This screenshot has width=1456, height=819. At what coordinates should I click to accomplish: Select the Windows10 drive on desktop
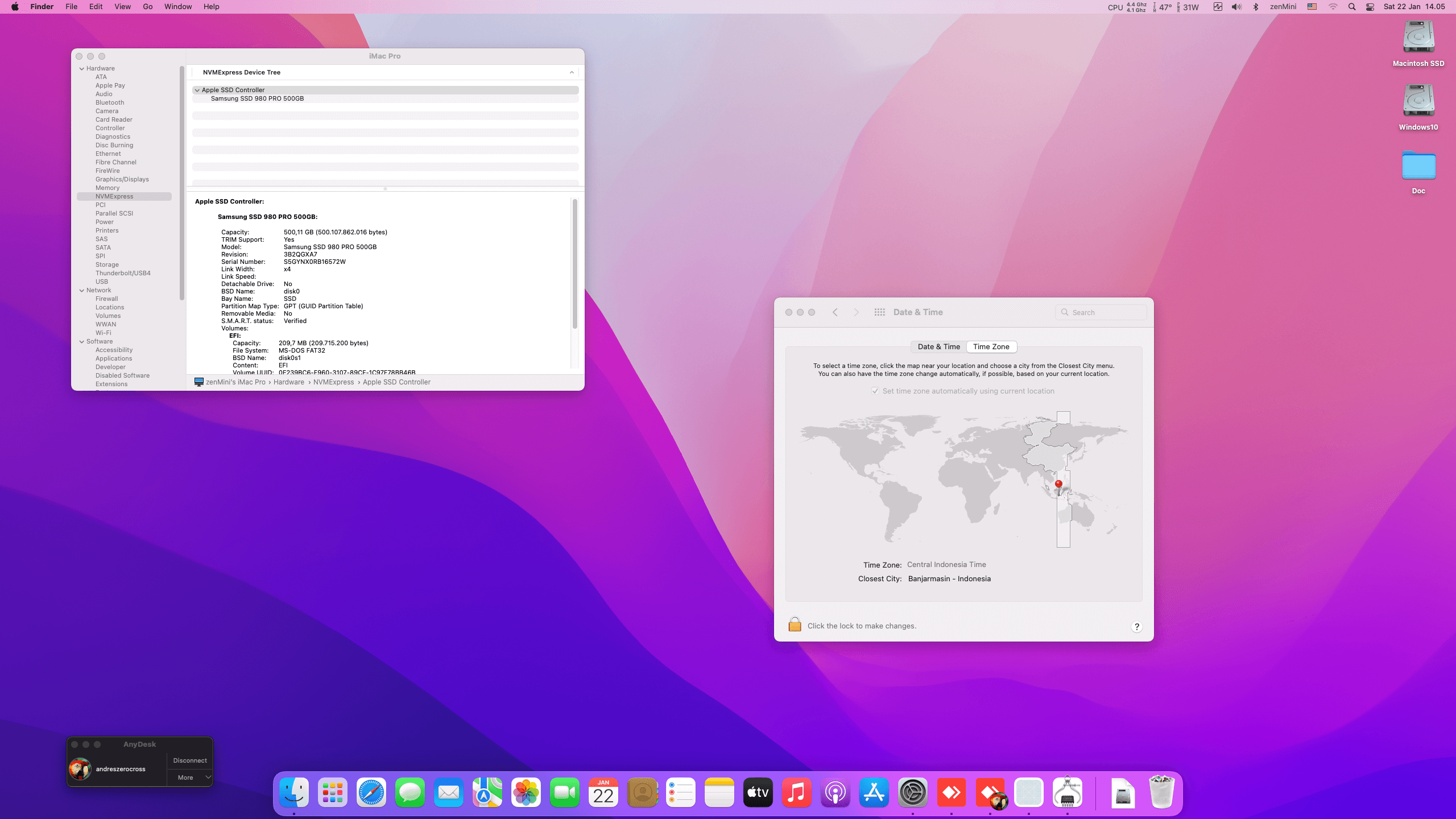click(x=1418, y=107)
